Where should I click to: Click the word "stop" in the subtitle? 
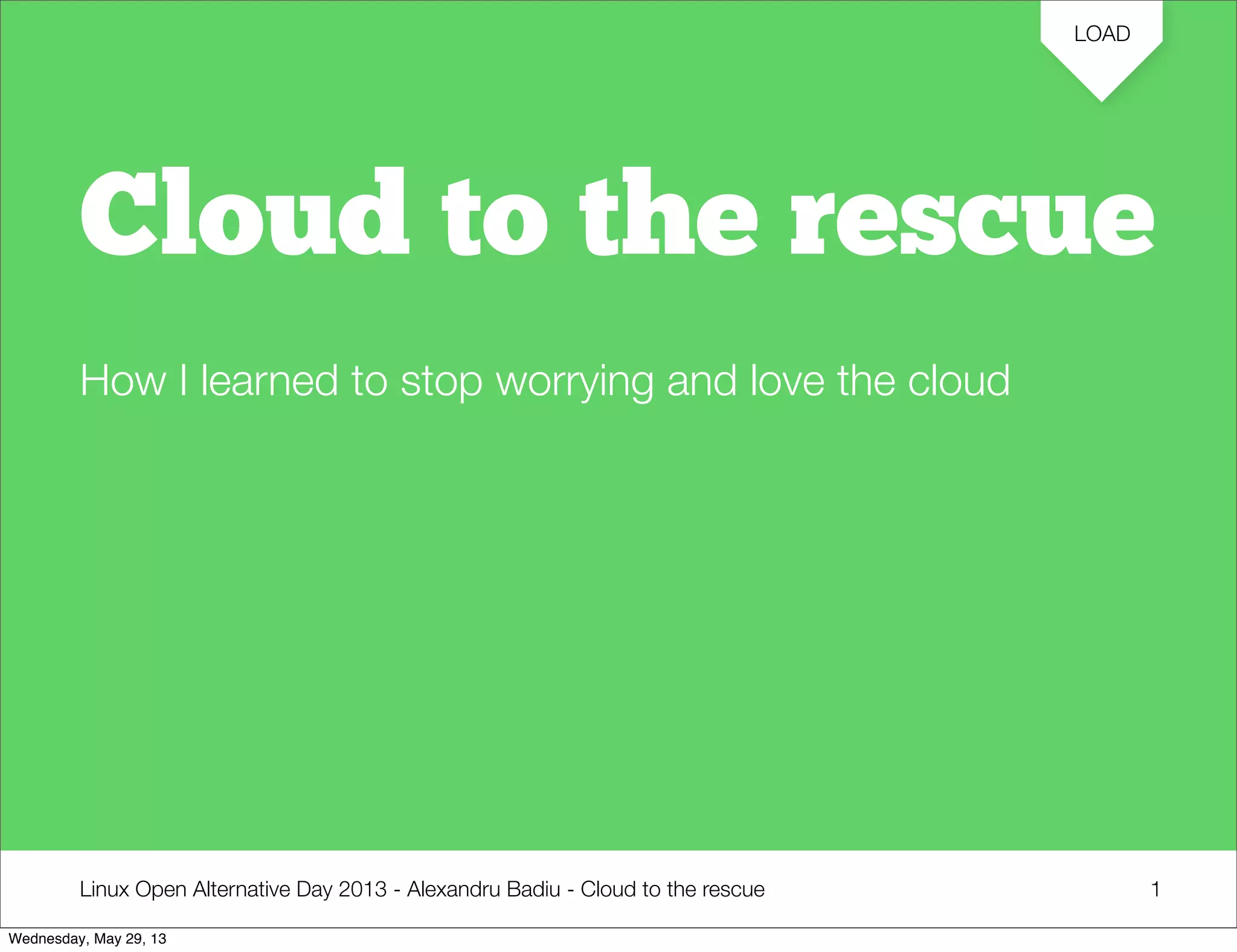(442, 381)
